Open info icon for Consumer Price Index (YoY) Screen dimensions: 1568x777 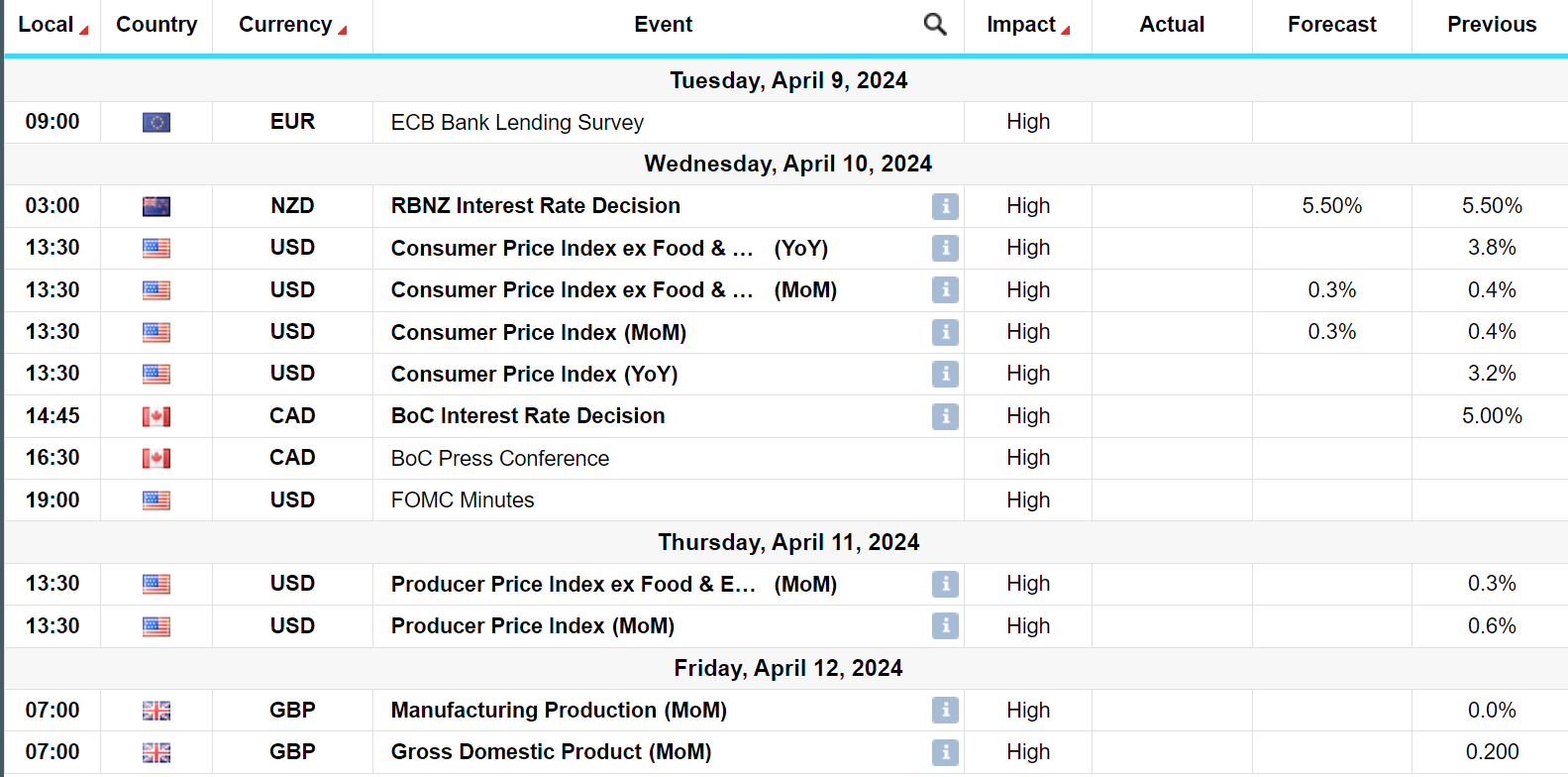click(945, 374)
